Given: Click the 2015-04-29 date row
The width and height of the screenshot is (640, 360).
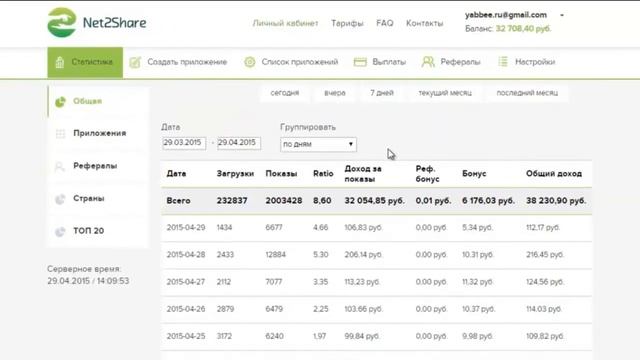Looking at the screenshot, I should tap(376, 228).
